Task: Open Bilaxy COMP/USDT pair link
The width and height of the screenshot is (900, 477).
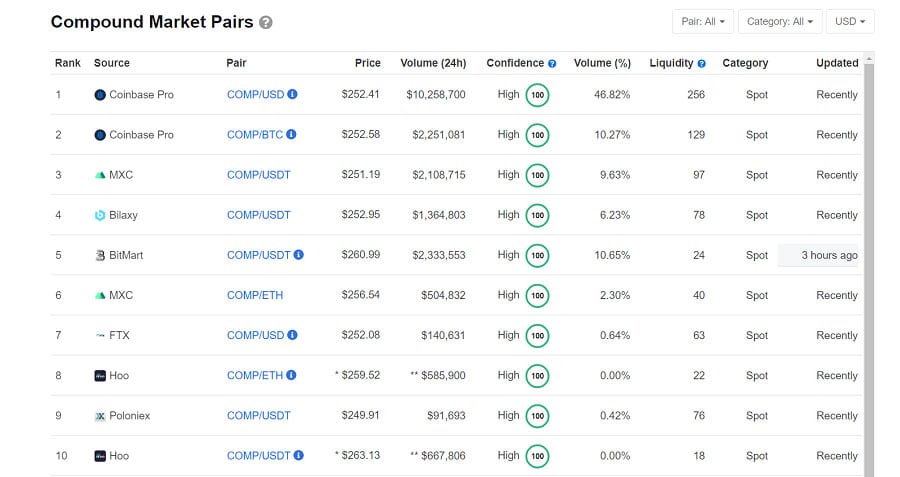Action: (x=258, y=215)
